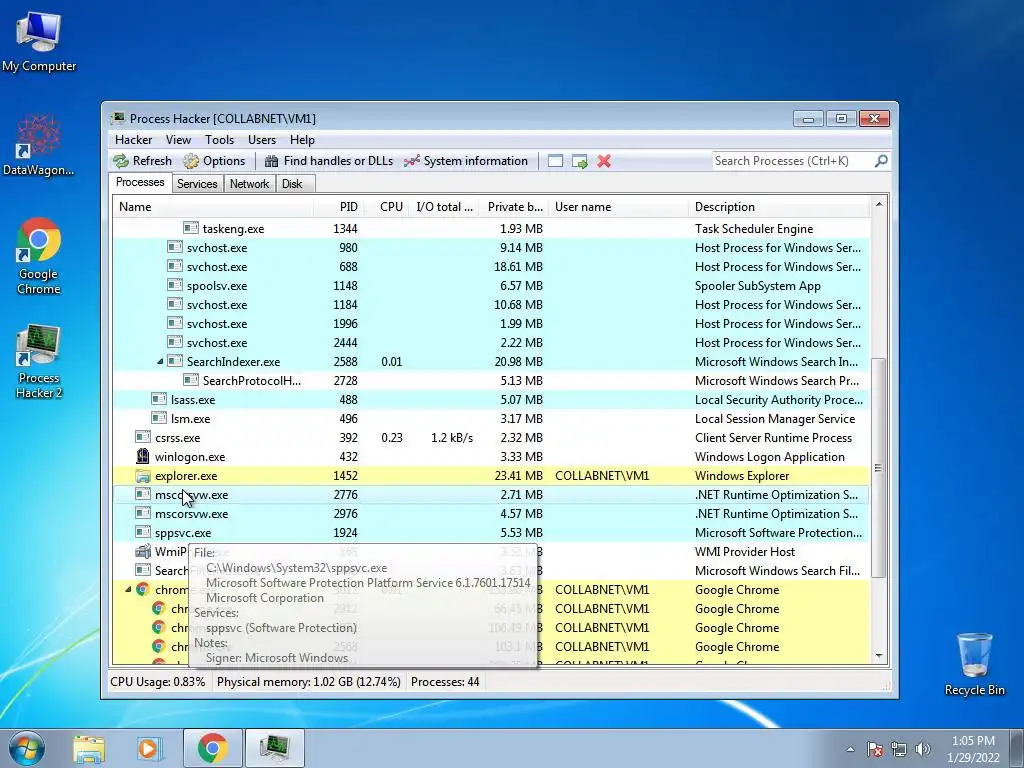Click the Process Hacker 2 desktop shortcut
The width and height of the screenshot is (1024, 768).
[39, 360]
